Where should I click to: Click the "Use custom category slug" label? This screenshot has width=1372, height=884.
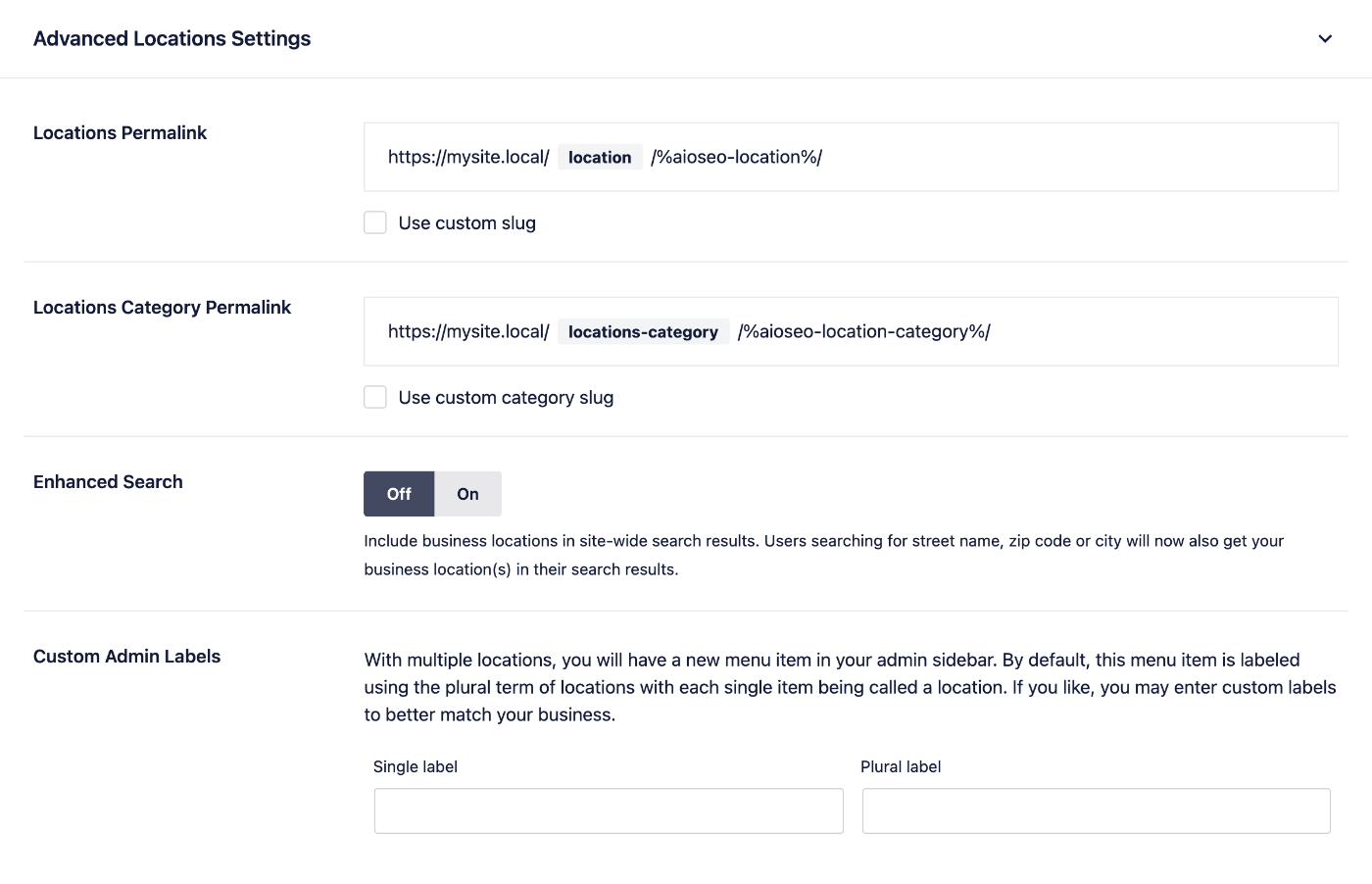[506, 398]
